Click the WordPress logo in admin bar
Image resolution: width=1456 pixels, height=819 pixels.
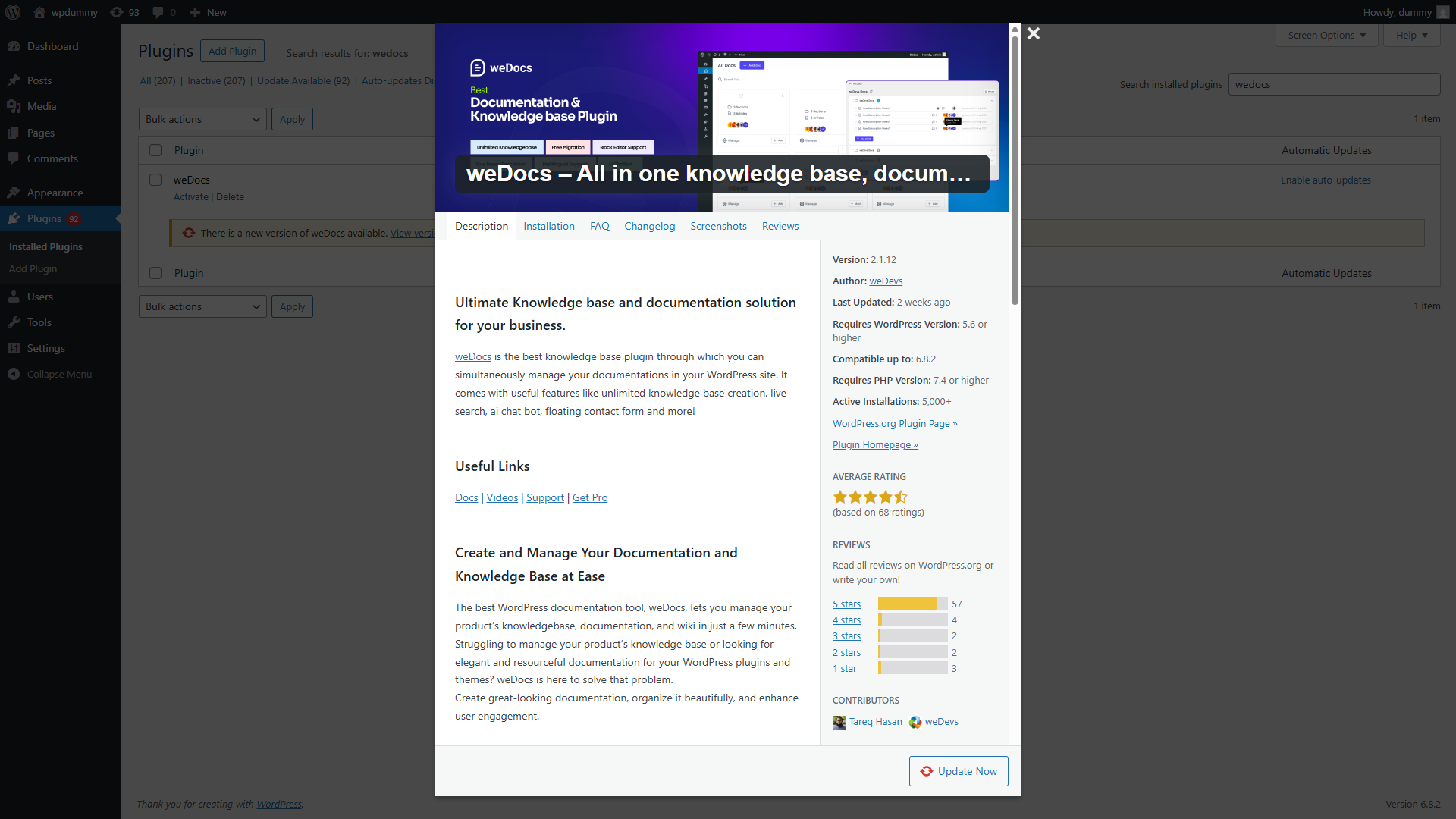(x=13, y=12)
